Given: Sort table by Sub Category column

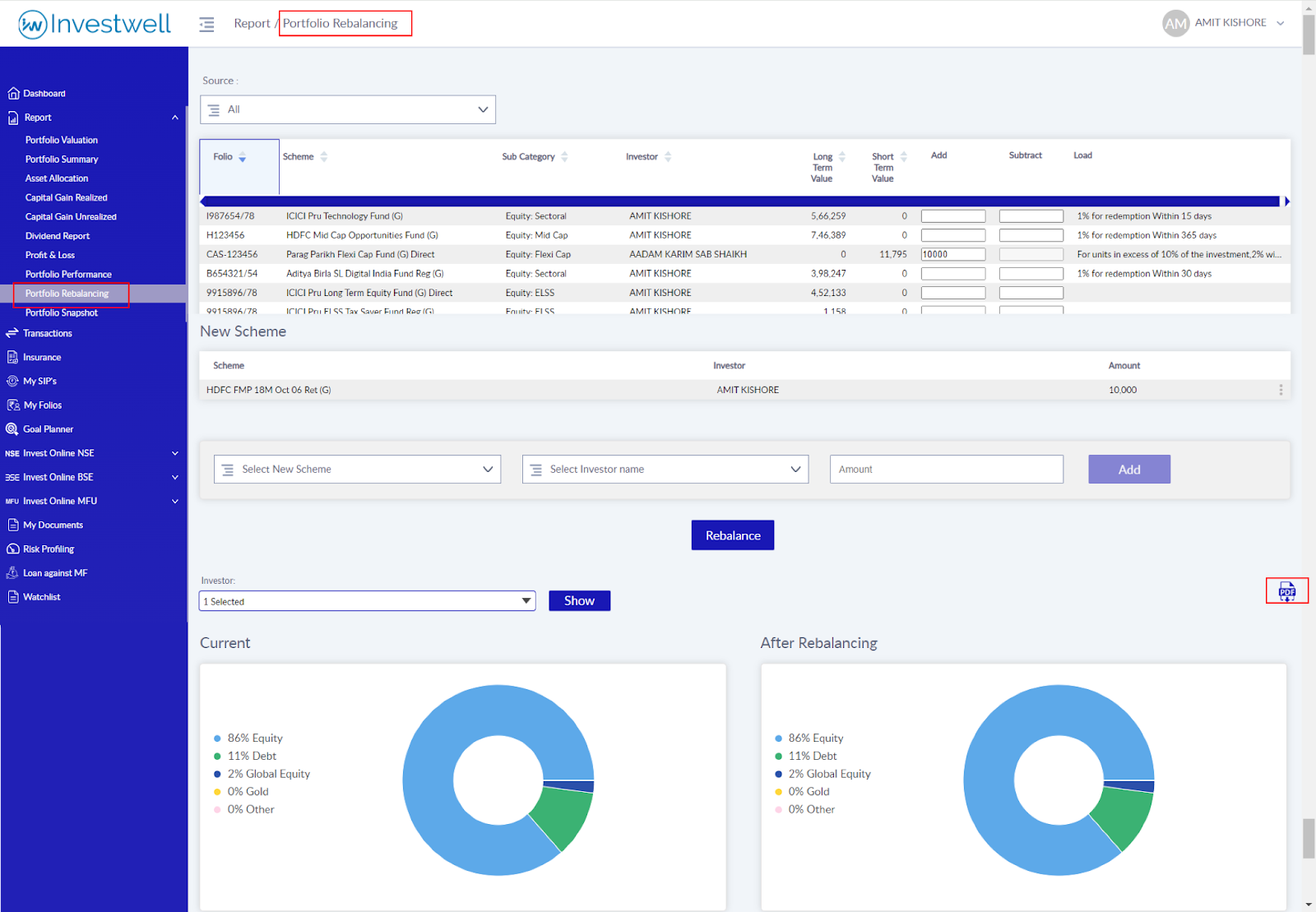Looking at the screenshot, I should pos(565,157).
